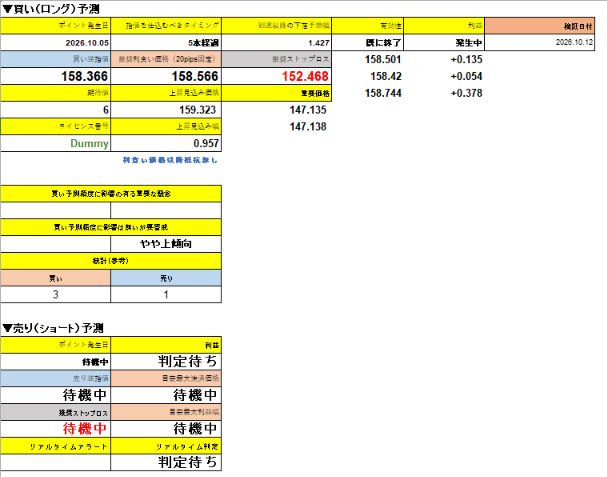Select the 147.135 price value
Image resolution: width=607 pixels, height=477 pixels.
click(x=308, y=110)
